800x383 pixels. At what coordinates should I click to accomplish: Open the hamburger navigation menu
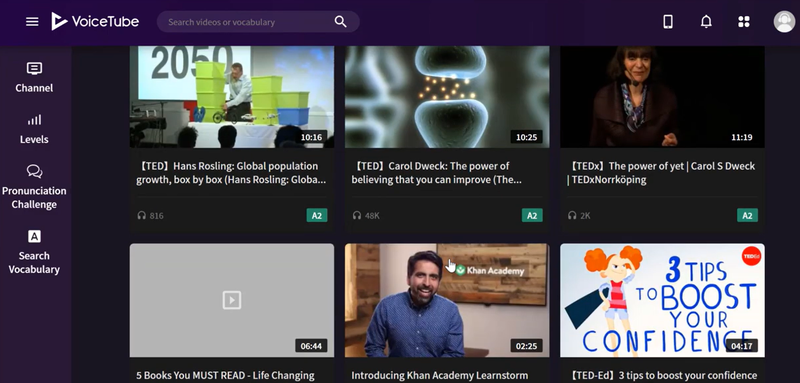coord(32,22)
